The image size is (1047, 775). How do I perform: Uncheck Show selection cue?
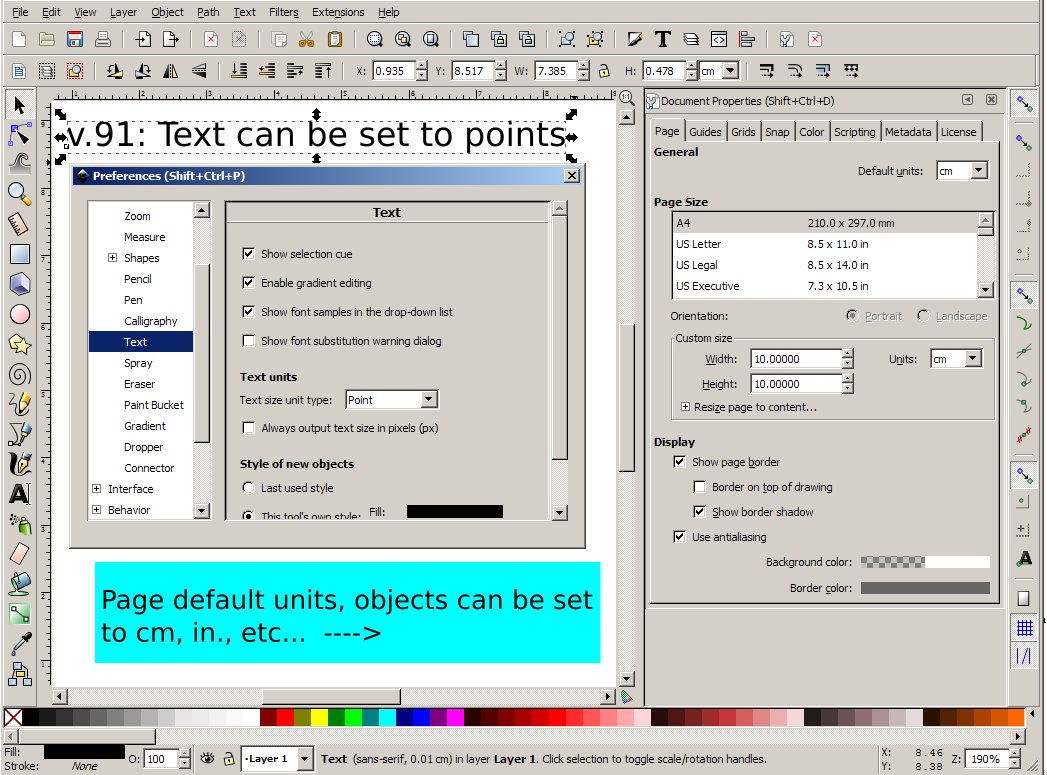point(249,254)
